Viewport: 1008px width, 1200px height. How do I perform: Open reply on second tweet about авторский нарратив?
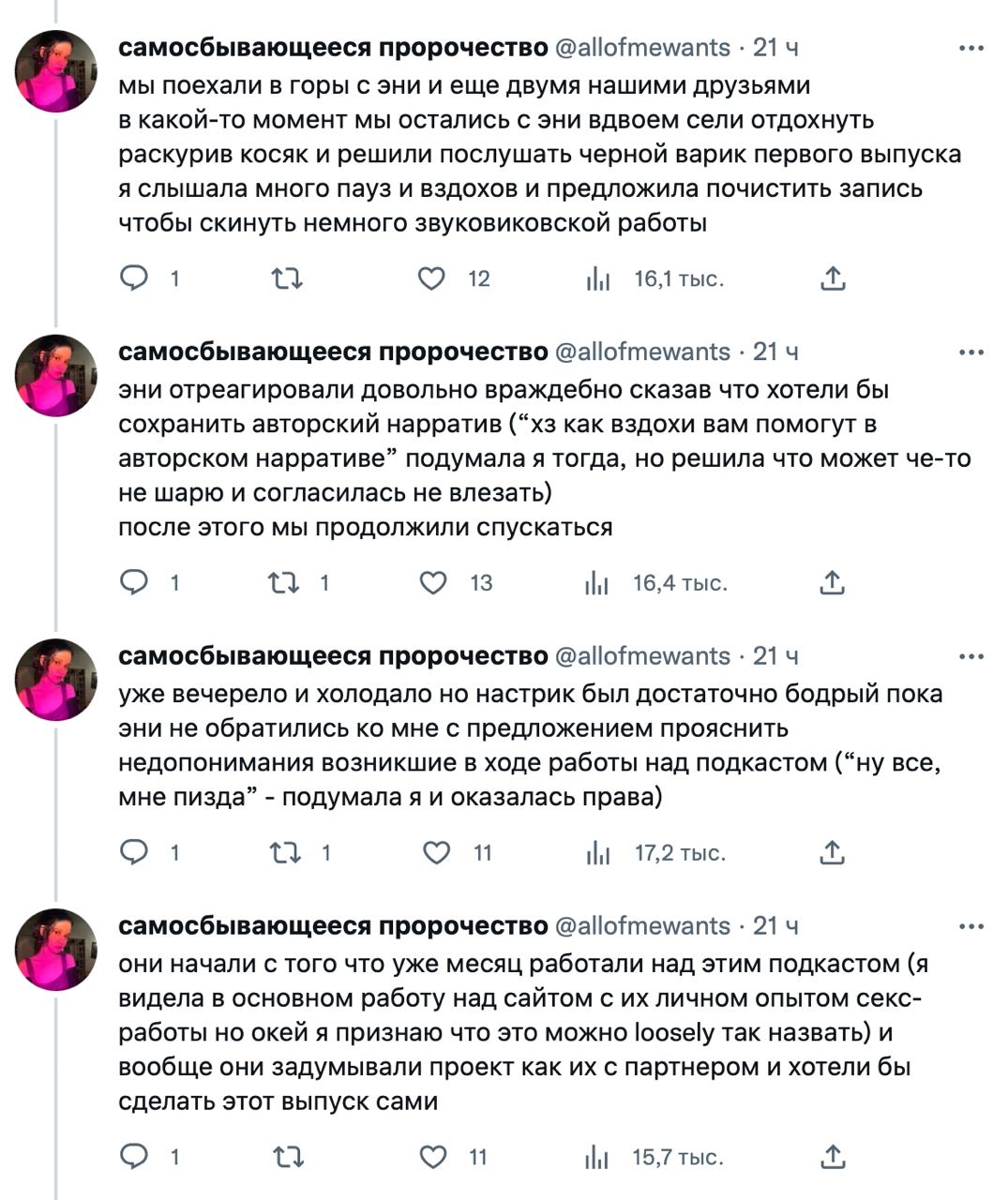tap(135, 583)
